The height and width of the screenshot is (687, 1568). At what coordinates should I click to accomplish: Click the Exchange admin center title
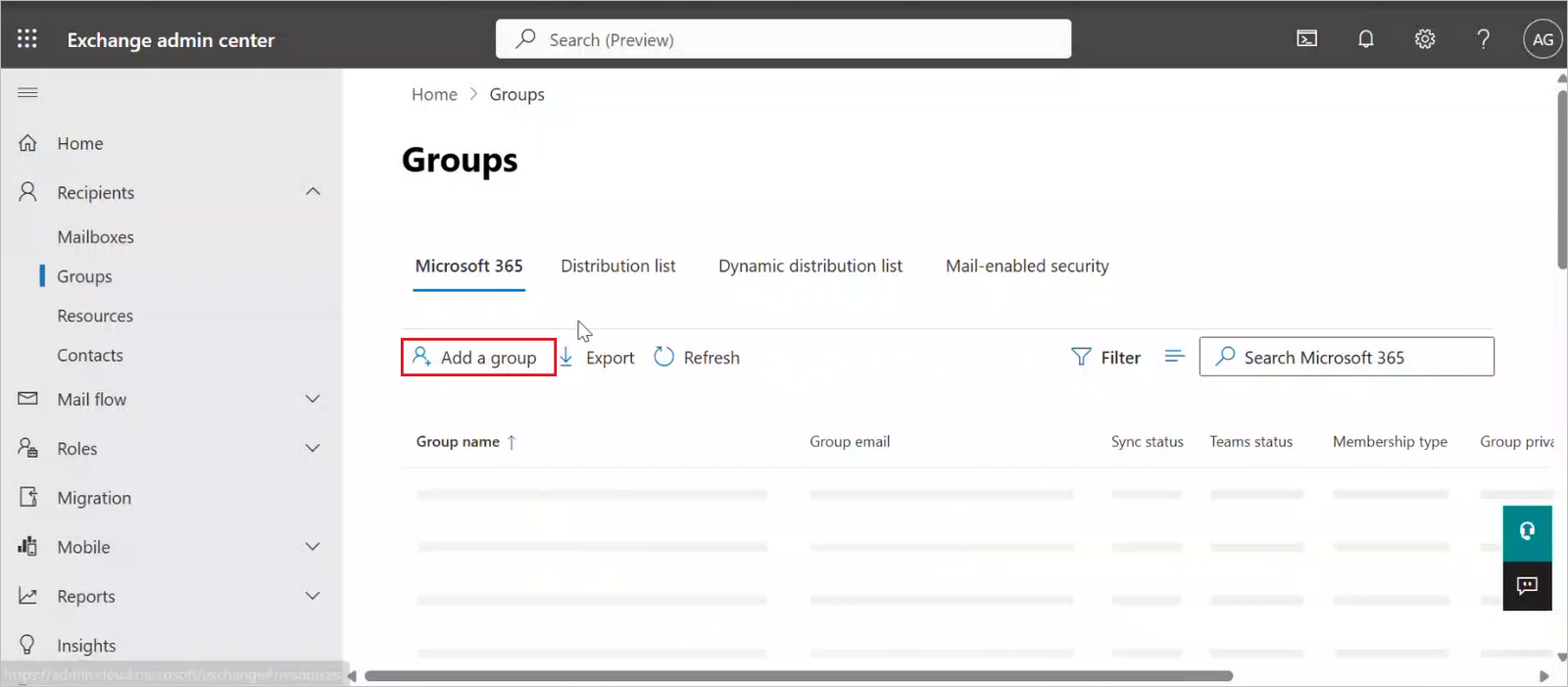click(x=171, y=40)
